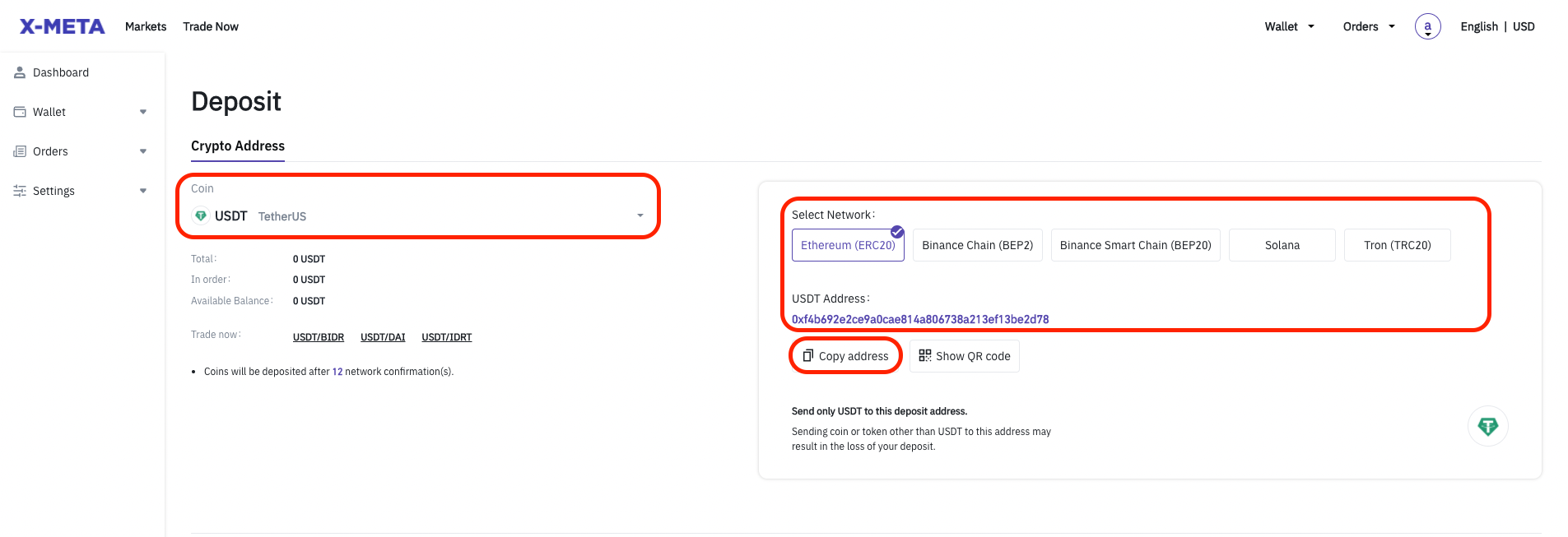Click the Dashboard person icon in sidebar
This screenshot has height=537, width=1568.
coord(20,72)
